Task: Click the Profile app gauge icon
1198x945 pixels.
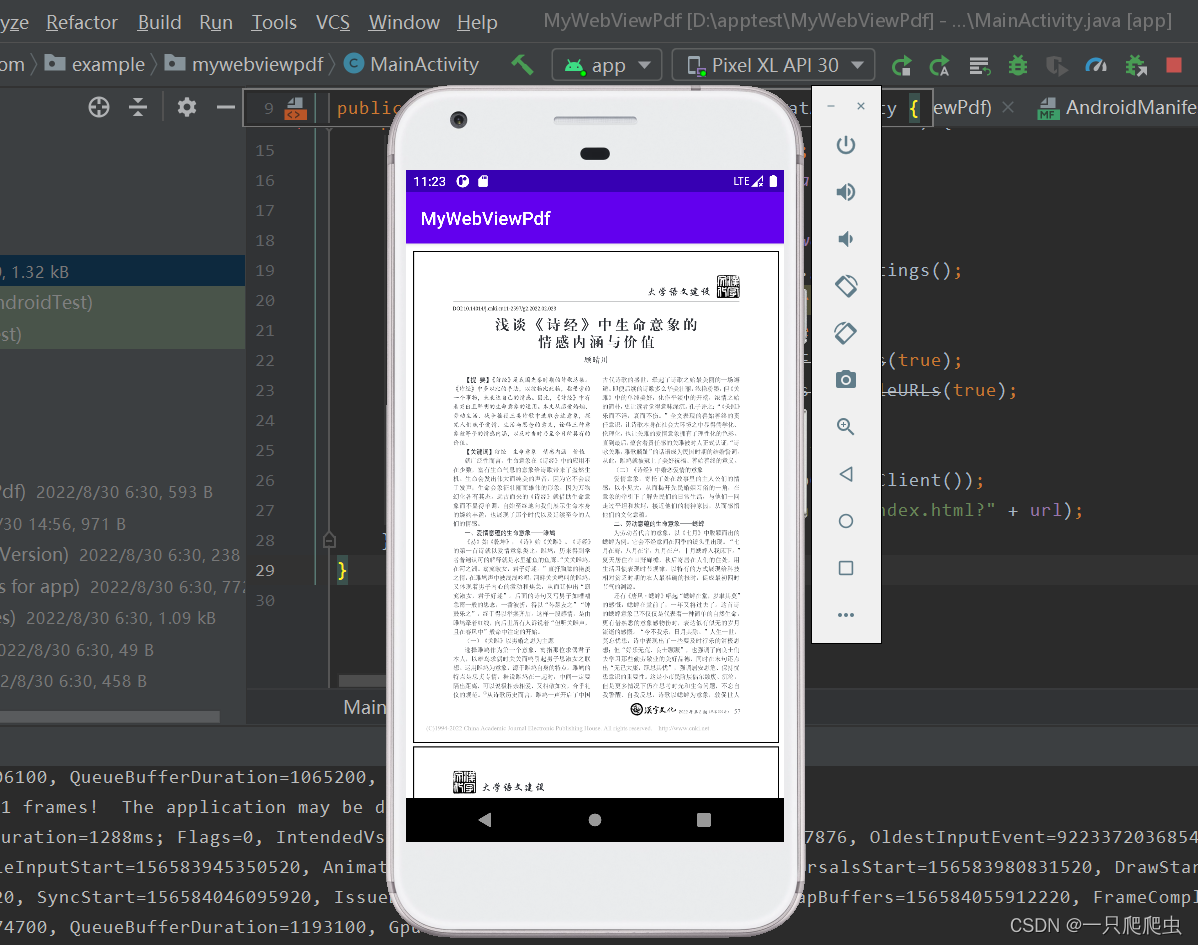Action: click(x=1096, y=66)
